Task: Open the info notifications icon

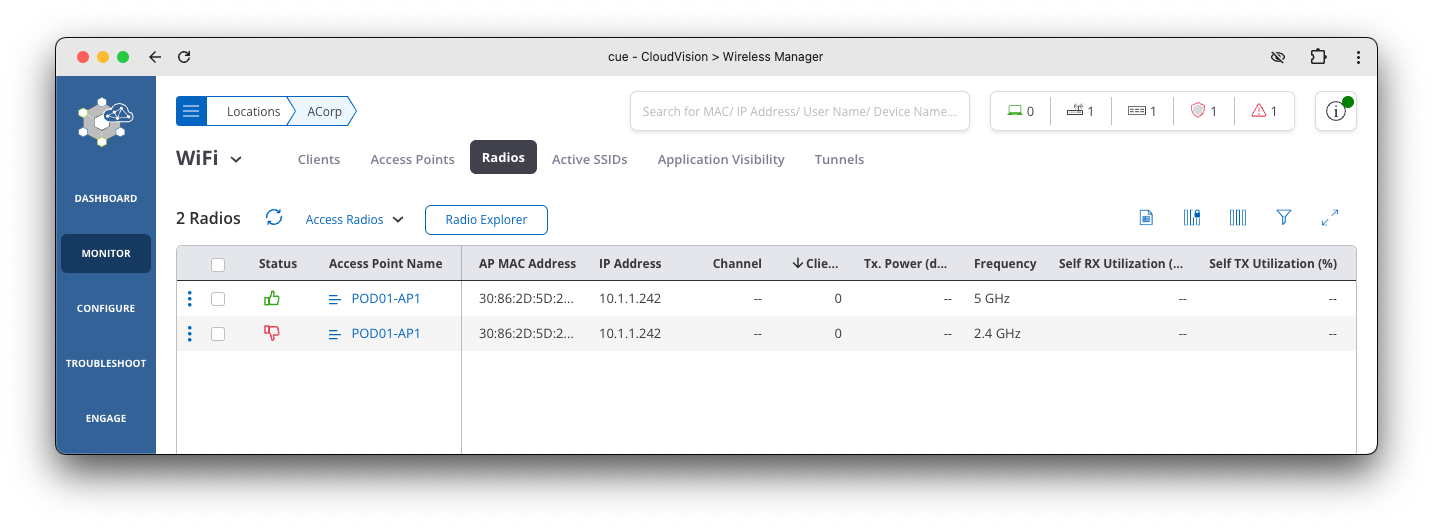Action: [1335, 111]
